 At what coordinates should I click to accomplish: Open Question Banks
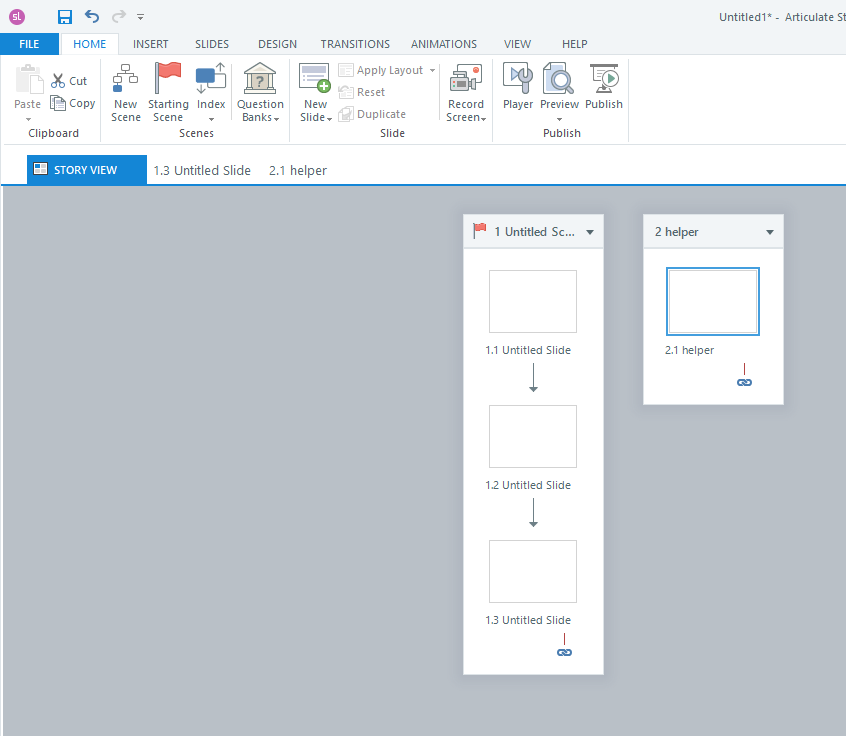coord(260,92)
